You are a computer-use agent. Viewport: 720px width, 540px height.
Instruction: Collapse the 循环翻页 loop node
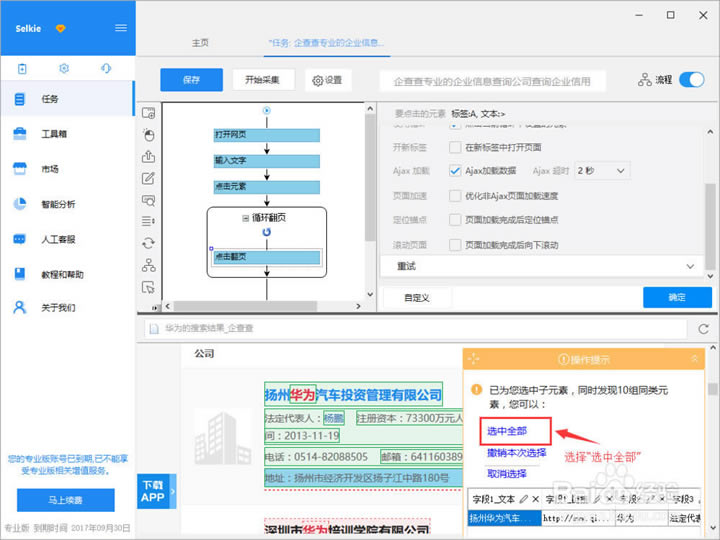(245, 217)
